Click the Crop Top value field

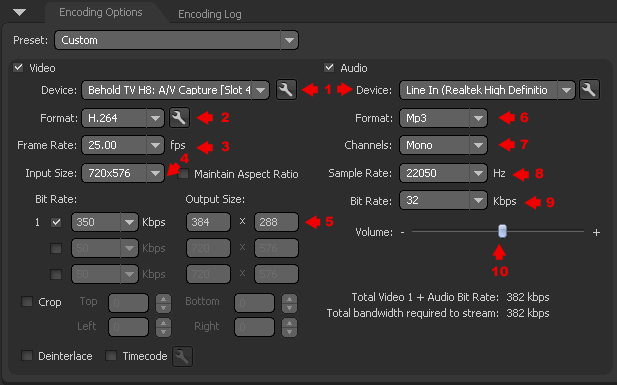(x=128, y=303)
